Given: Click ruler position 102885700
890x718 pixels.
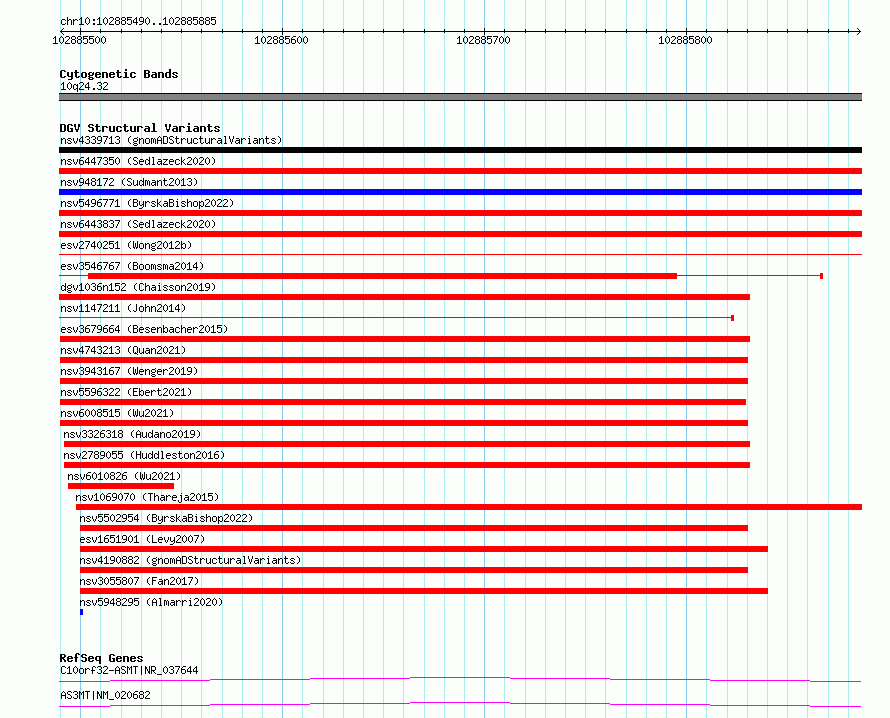Looking at the screenshot, I should 484,40.
